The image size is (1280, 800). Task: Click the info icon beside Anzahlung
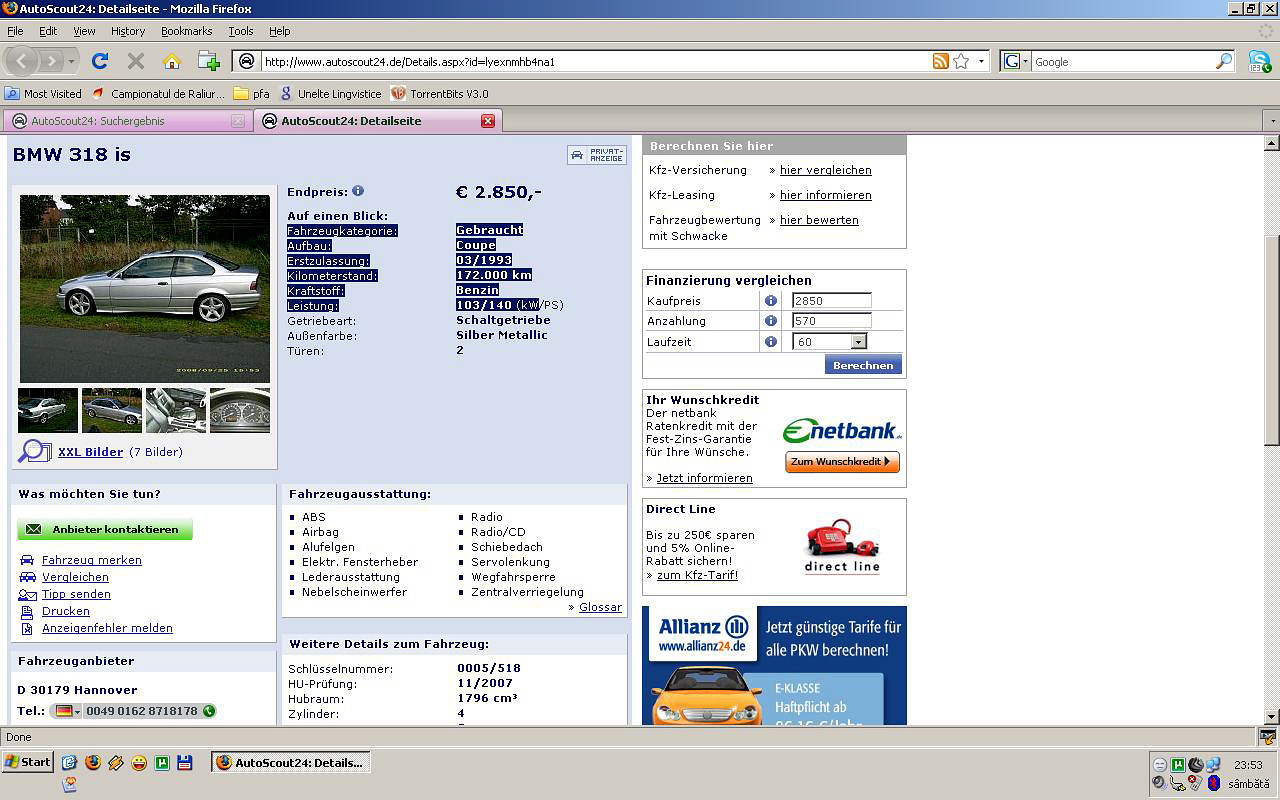pos(771,321)
